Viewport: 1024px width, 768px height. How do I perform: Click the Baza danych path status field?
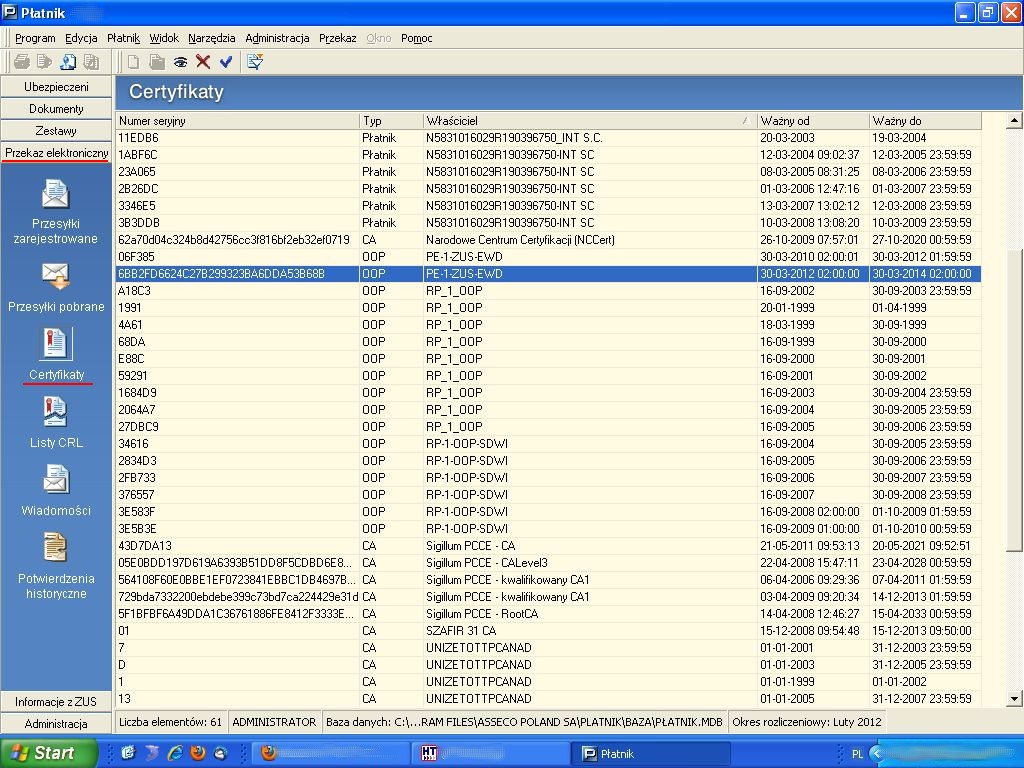tap(524, 722)
